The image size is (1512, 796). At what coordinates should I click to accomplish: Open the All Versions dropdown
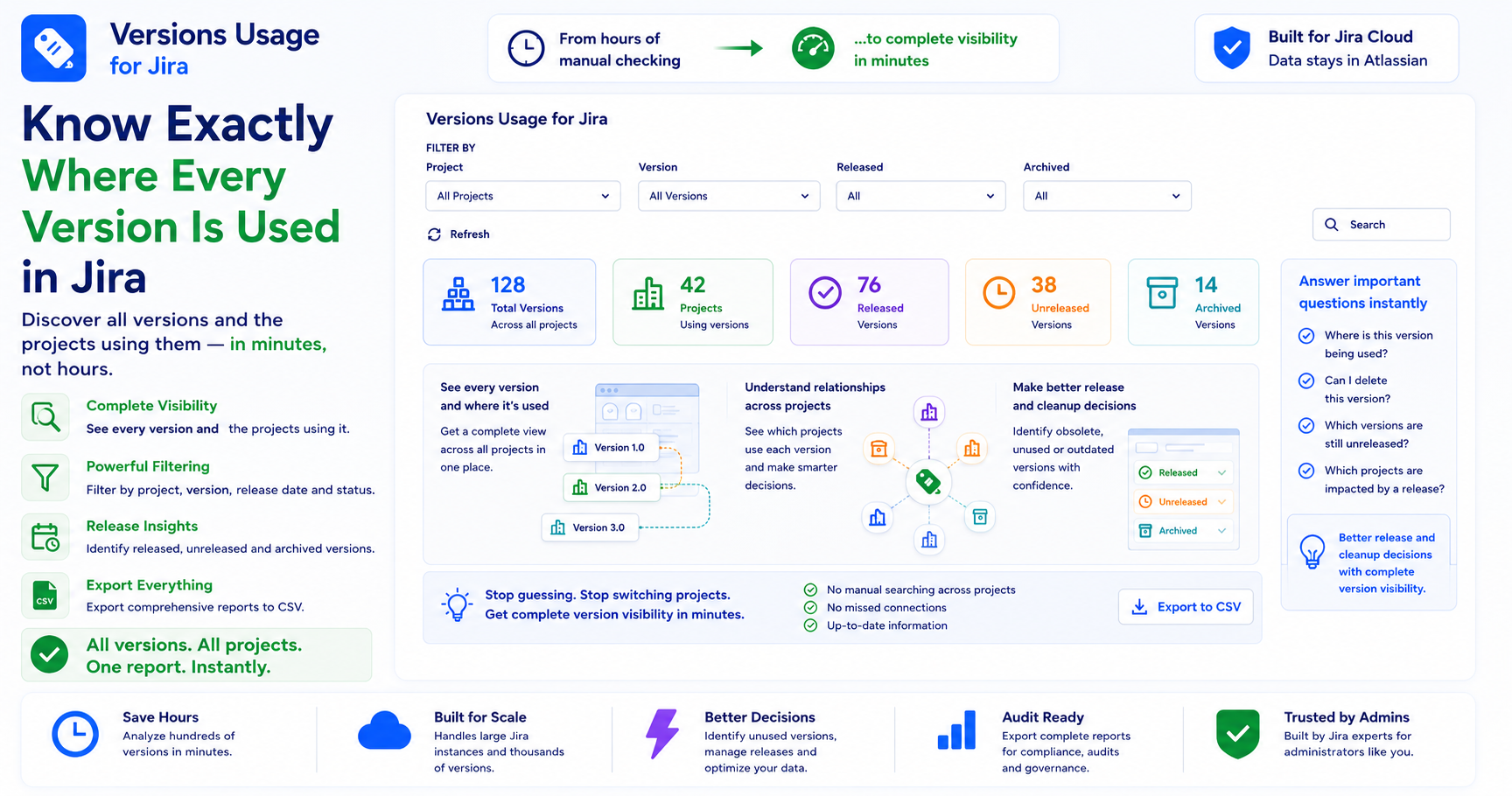[729, 196]
